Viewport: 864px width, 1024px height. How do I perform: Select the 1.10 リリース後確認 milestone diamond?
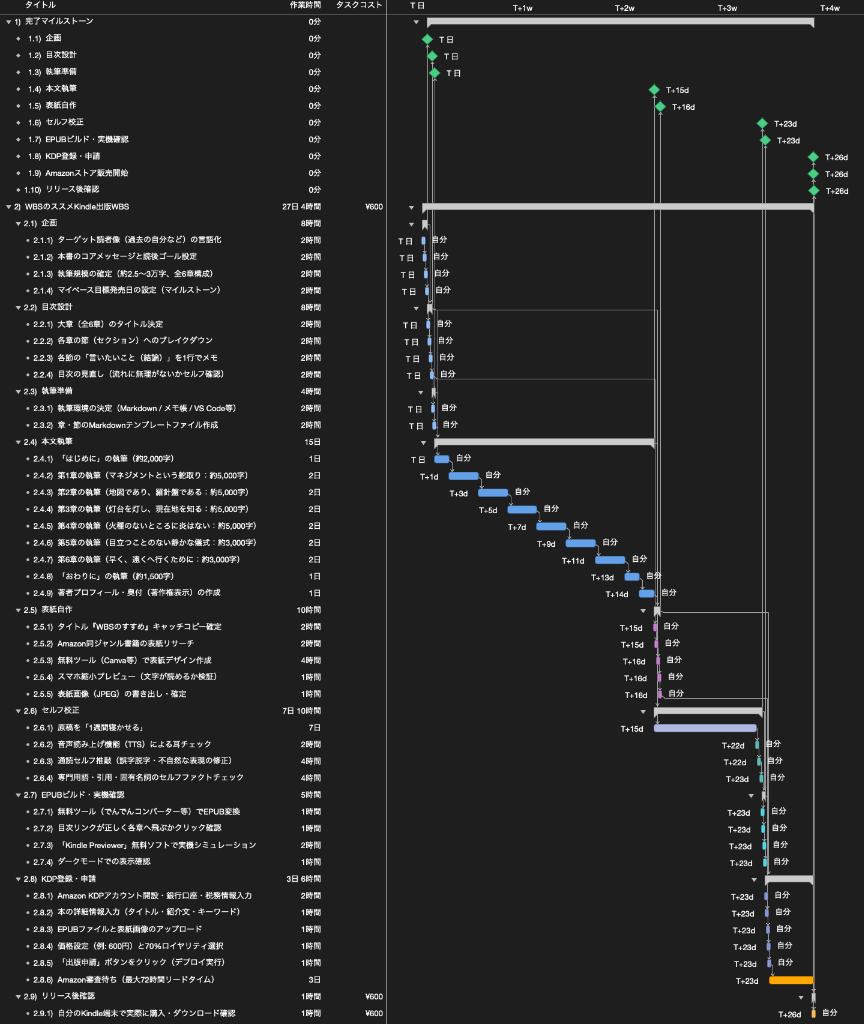coord(814,191)
